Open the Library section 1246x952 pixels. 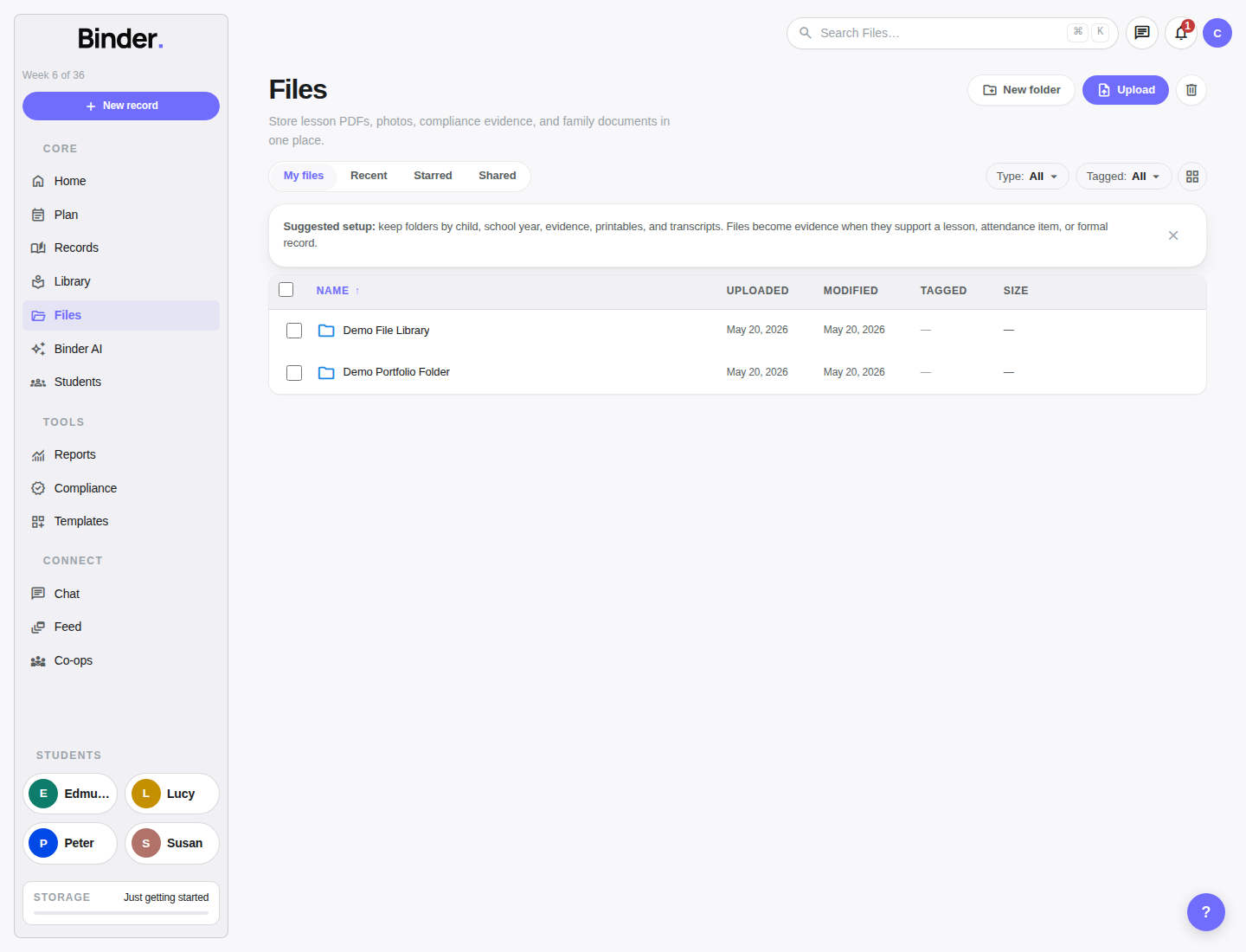click(x=120, y=281)
